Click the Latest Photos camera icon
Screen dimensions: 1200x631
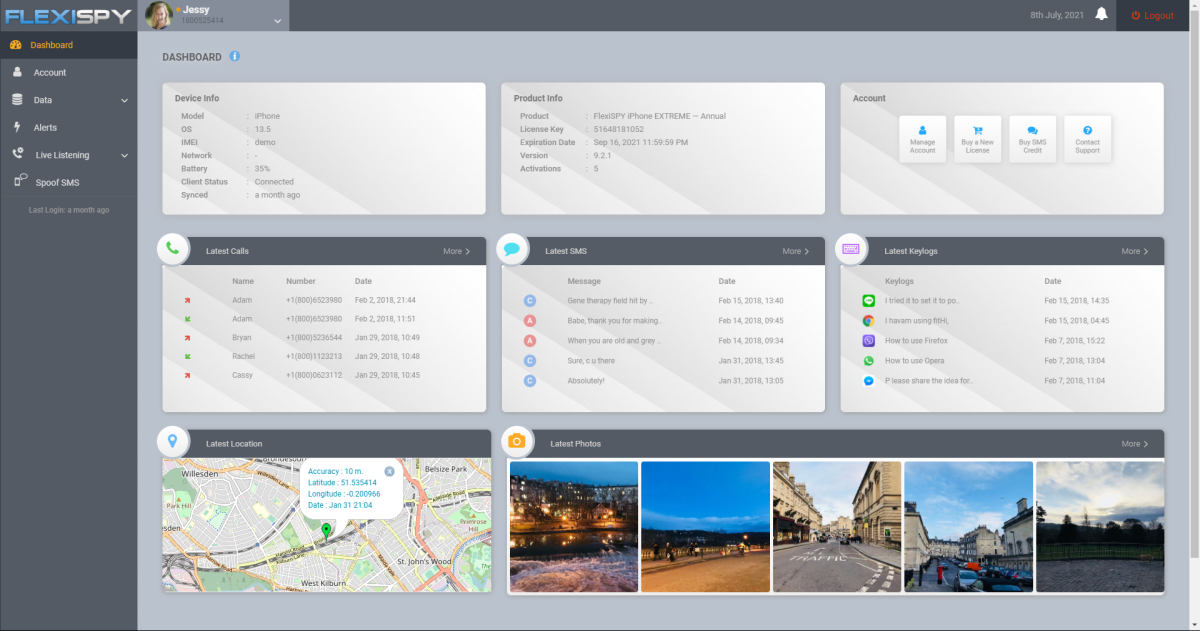pyautogui.click(x=517, y=442)
